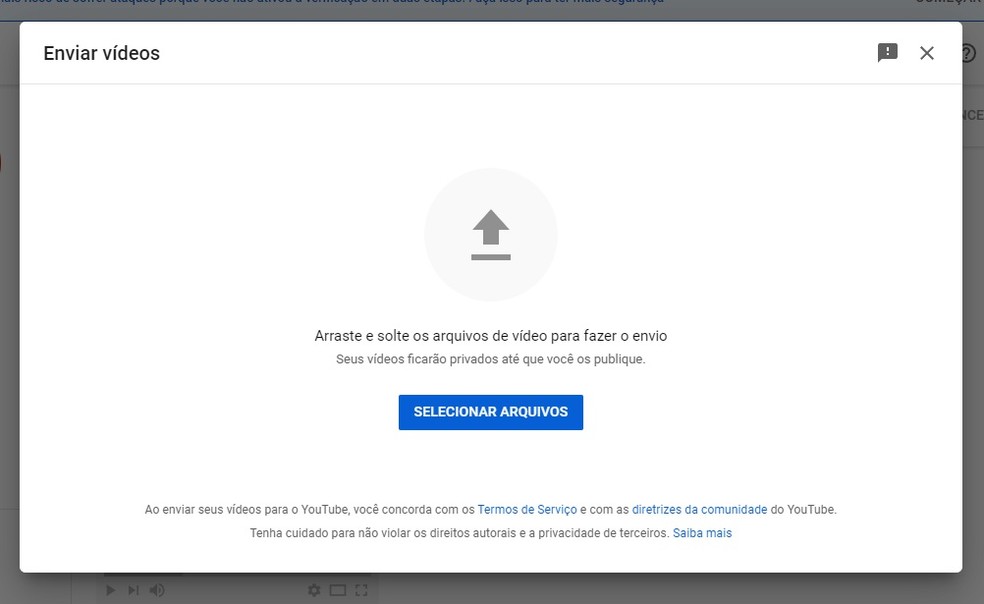
Task: Open the player settings gear
Action: pos(314,590)
